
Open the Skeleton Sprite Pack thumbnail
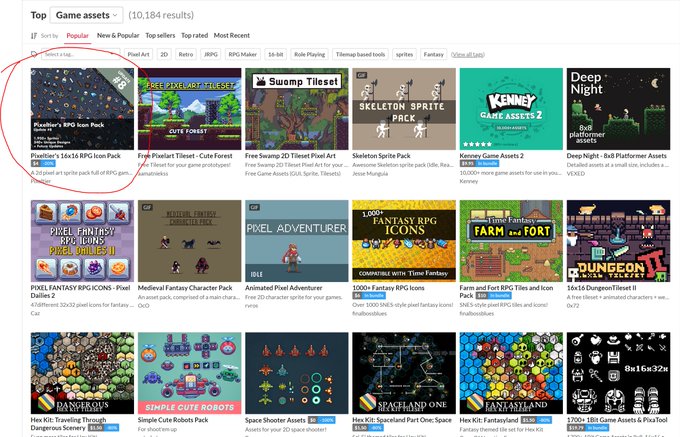(x=404, y=109)
